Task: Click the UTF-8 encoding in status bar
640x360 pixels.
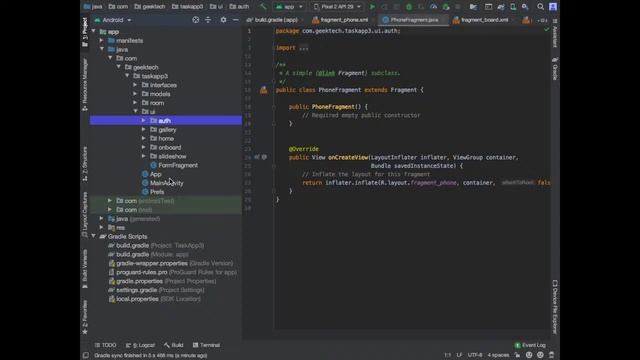Action: pos(475,355)
